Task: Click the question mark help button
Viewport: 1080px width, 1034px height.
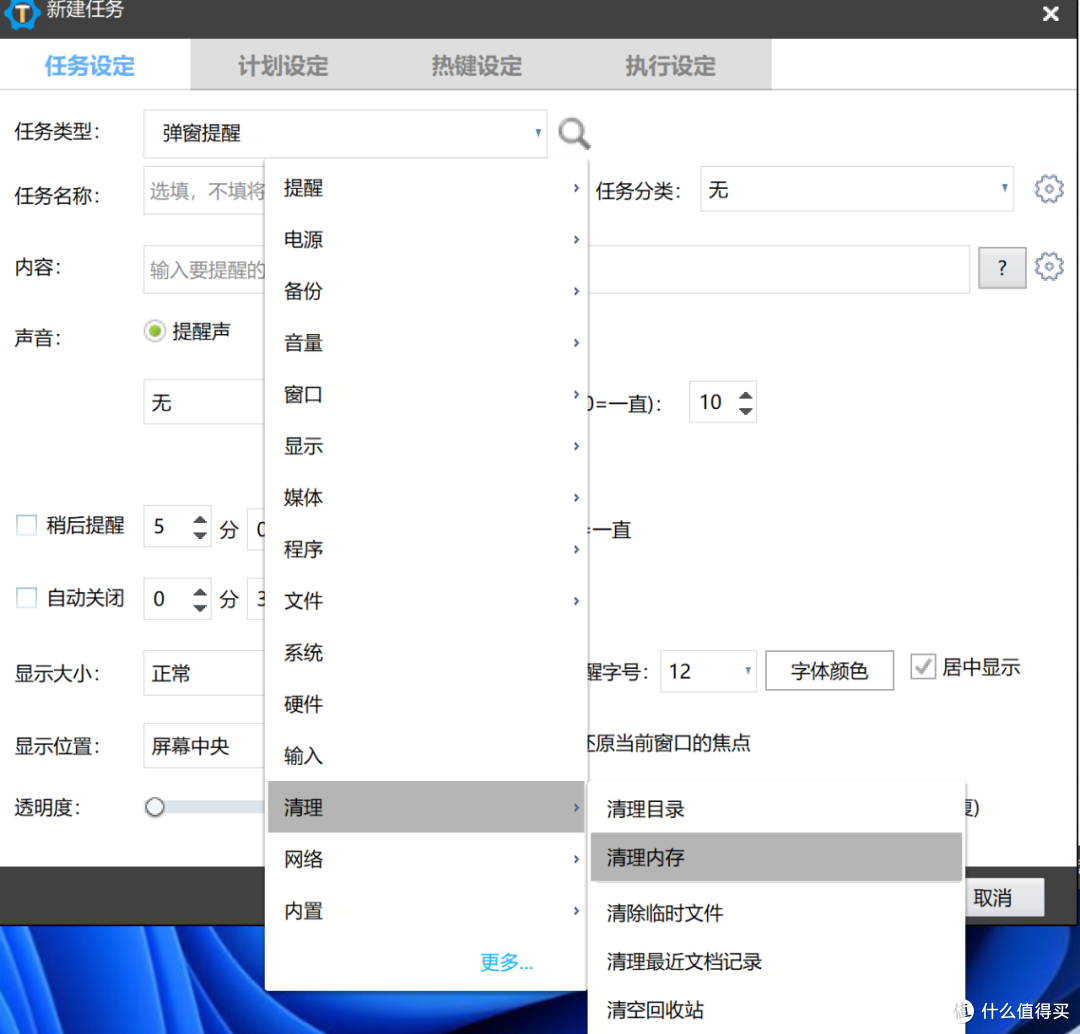Action: click(x=1001, y=268)
